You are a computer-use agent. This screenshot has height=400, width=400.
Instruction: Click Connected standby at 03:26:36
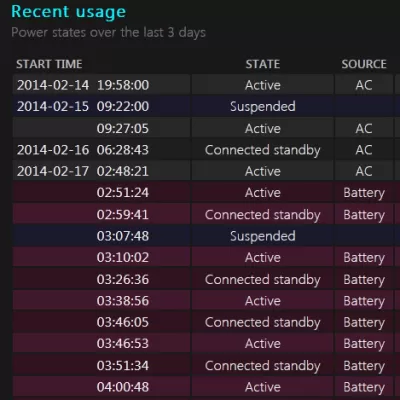click(263, 280)
